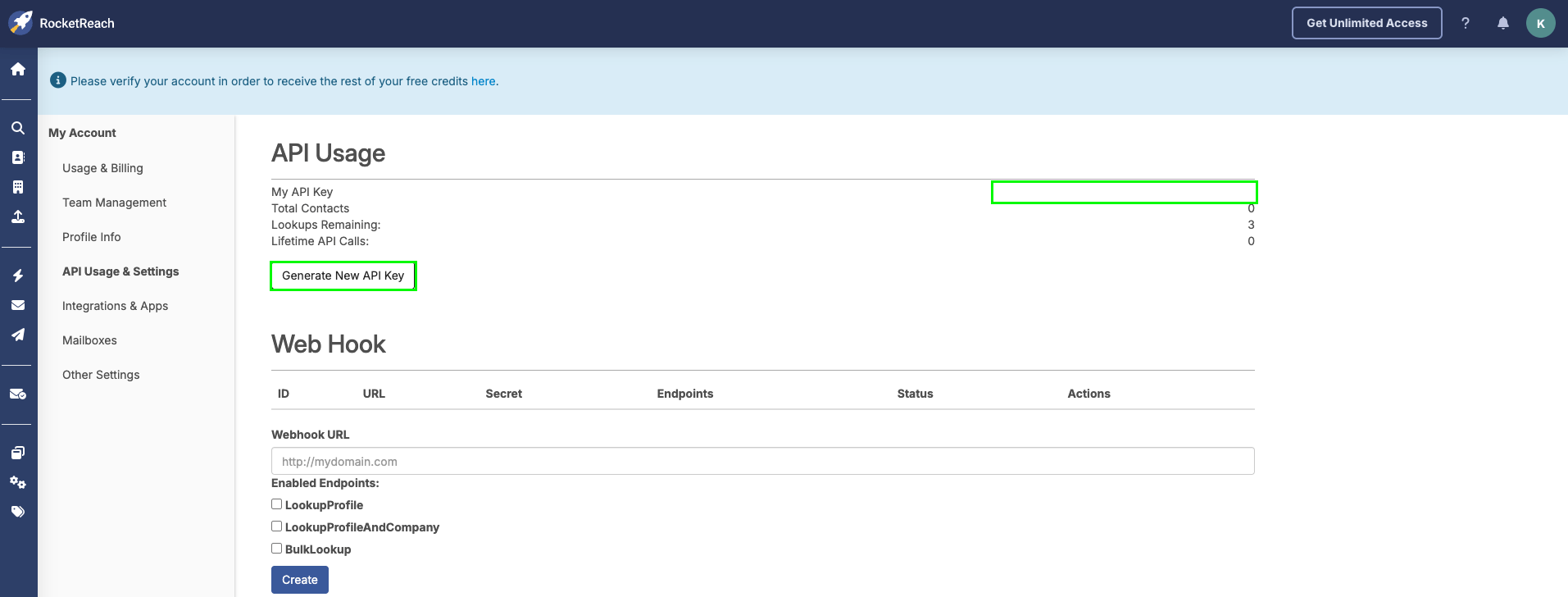Click the RocketReach rocket logo

(x=20, y=23)
